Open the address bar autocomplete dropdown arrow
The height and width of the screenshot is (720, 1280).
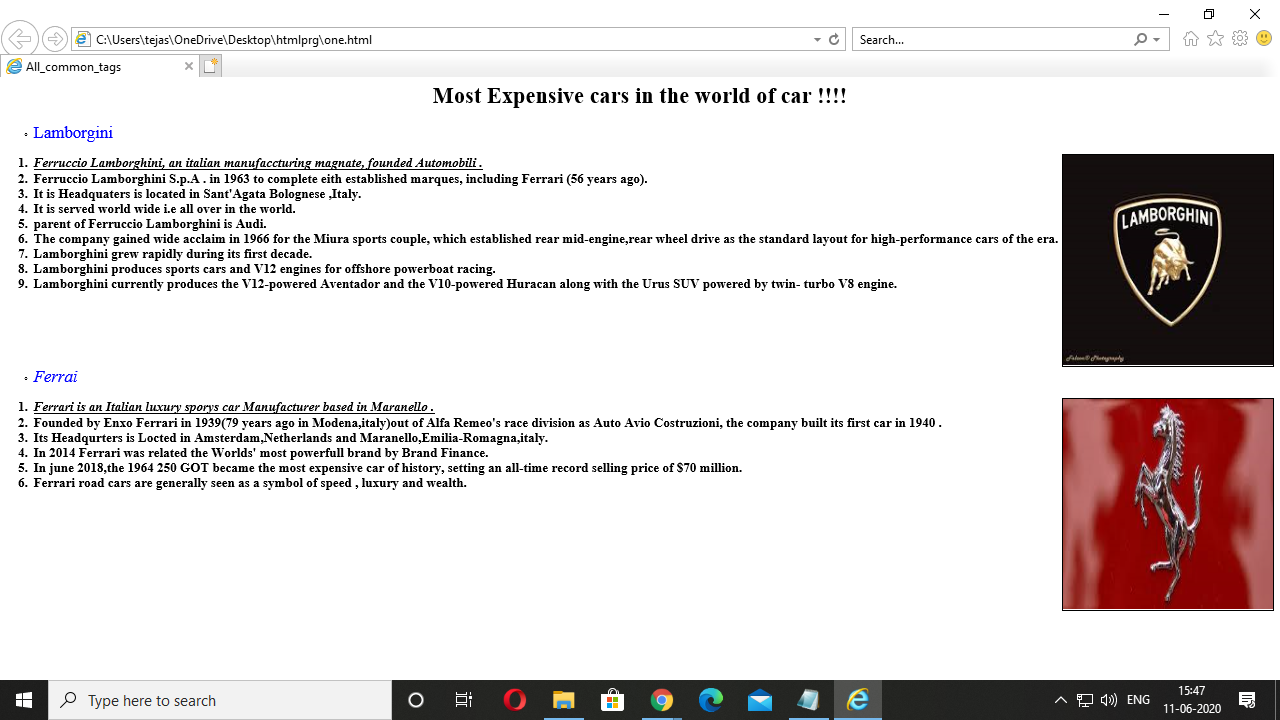pos(816,40)
